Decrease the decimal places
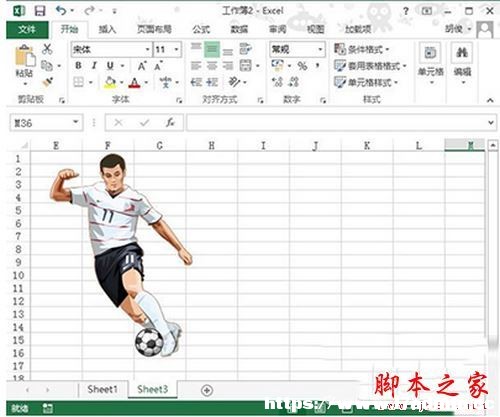Image resolution: width=500 pixels, height=417 pixels. point(293,82)
